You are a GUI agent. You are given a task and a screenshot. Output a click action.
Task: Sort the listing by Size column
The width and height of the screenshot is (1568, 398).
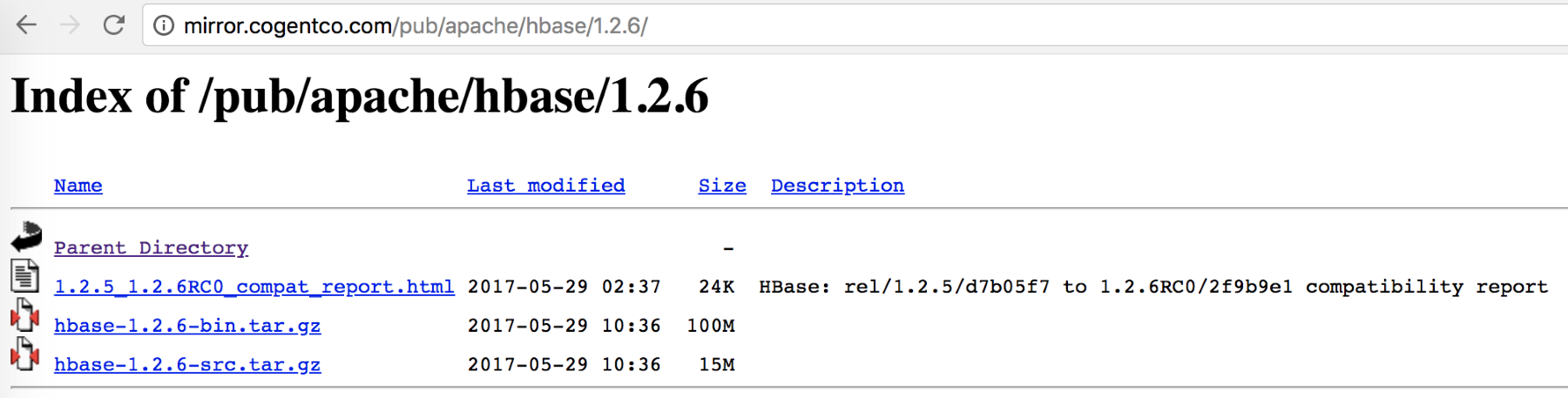[722, 186]
